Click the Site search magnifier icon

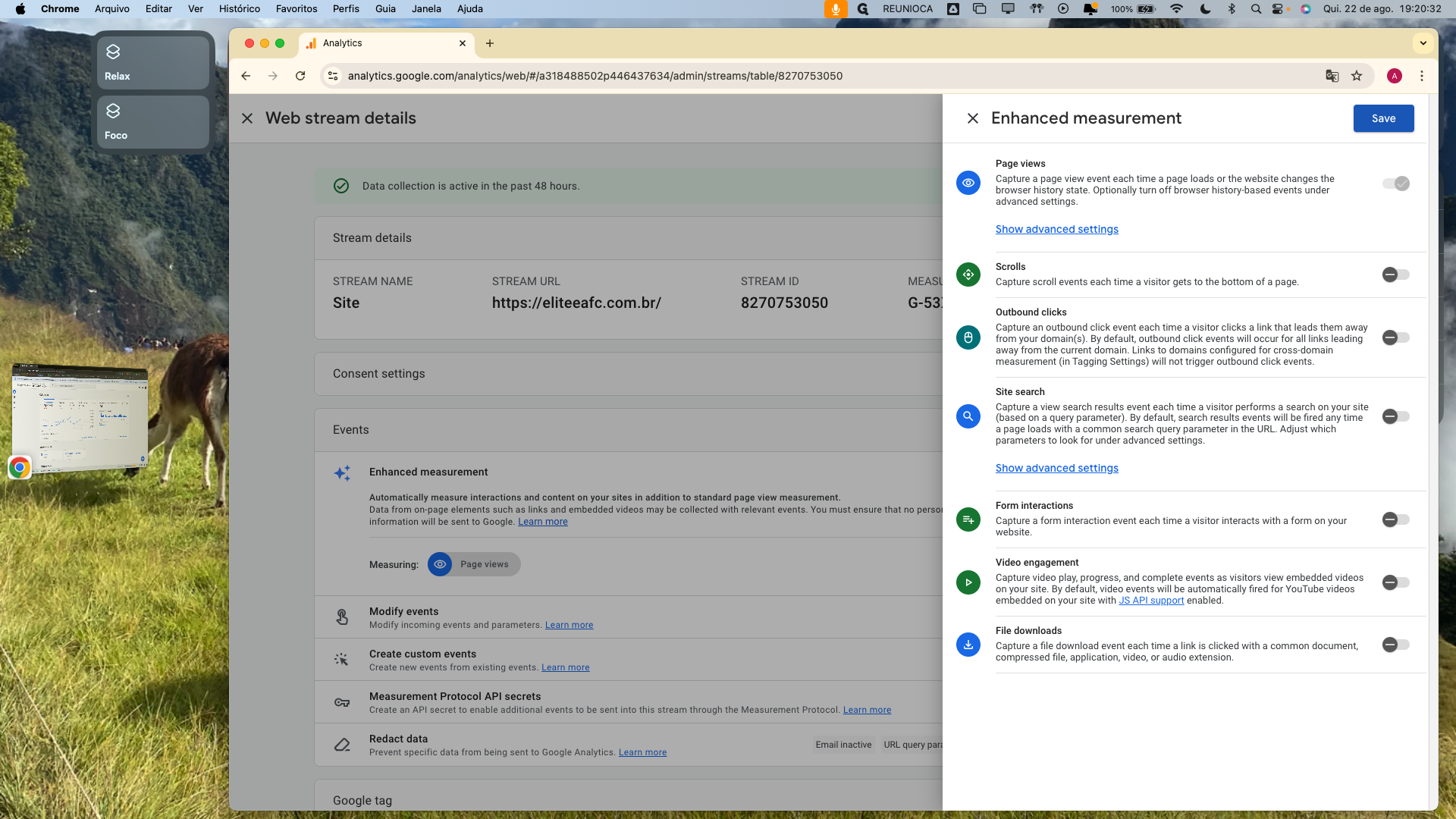coord(968,416)
